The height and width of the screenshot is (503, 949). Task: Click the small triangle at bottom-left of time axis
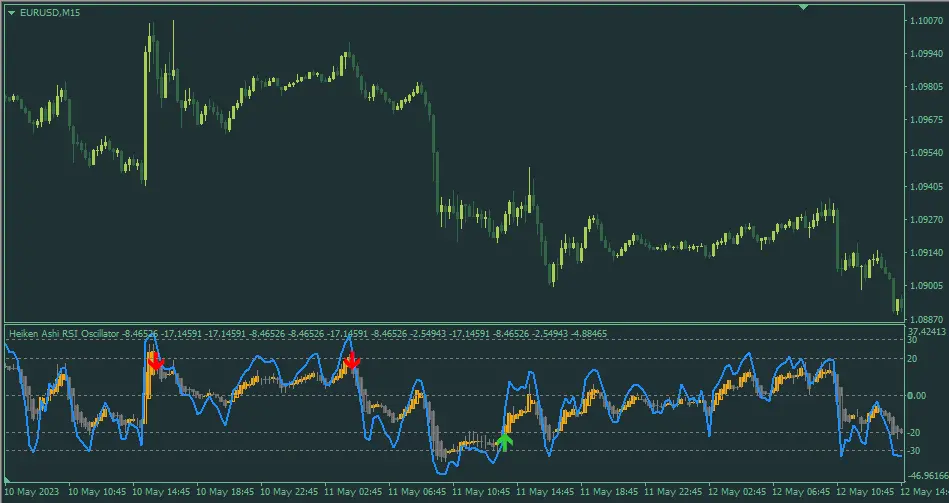[x=9, y=481]
